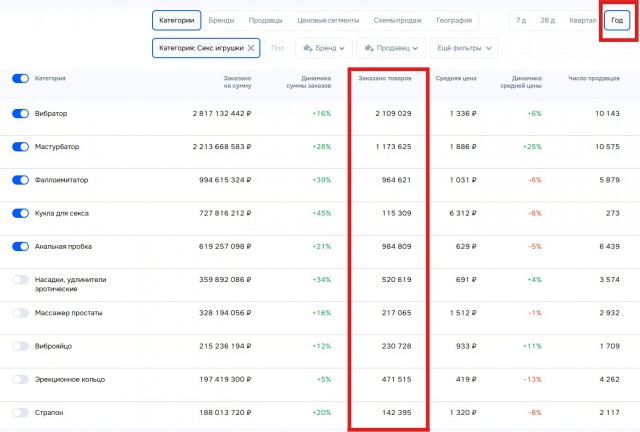
Task: Expand the Продавец dropdown
Action: [x=391, y=48]
